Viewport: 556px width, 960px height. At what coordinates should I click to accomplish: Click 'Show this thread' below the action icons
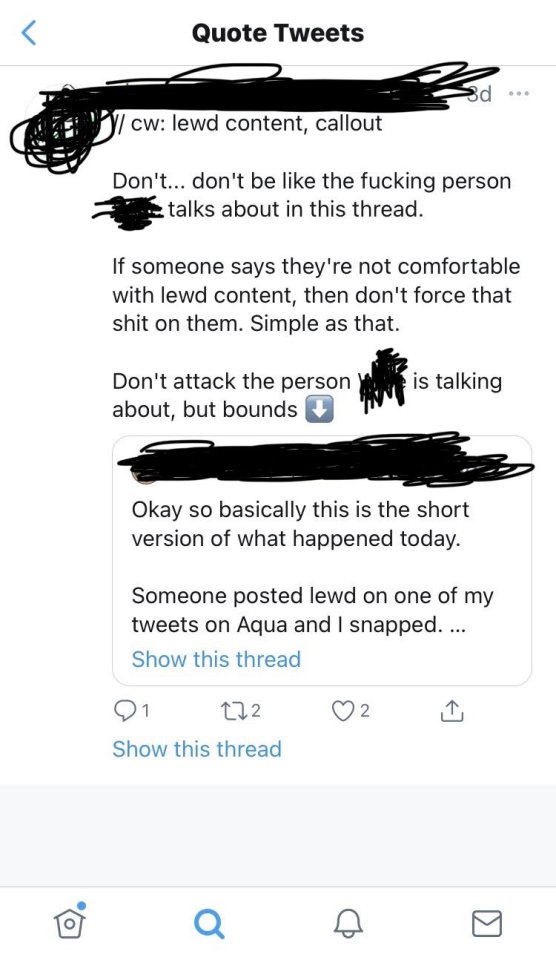click(x=197, y=749)
